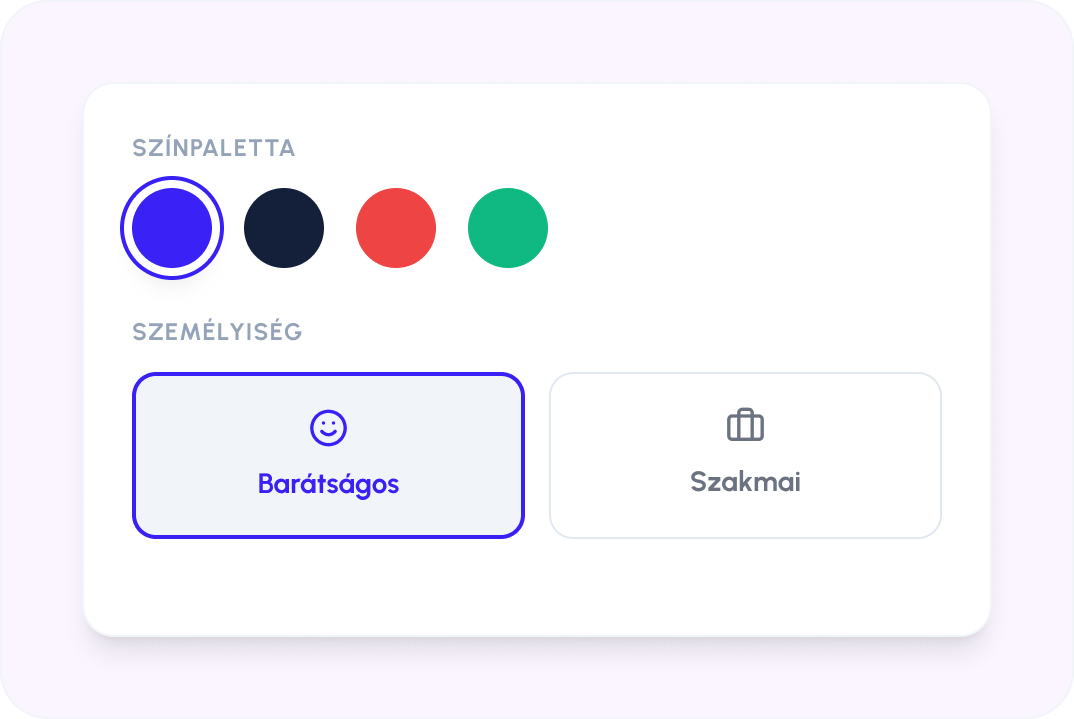Click the briefcase icon
Image resolution: width=1074 pixels, height=719 pixels.
point(745,425)
